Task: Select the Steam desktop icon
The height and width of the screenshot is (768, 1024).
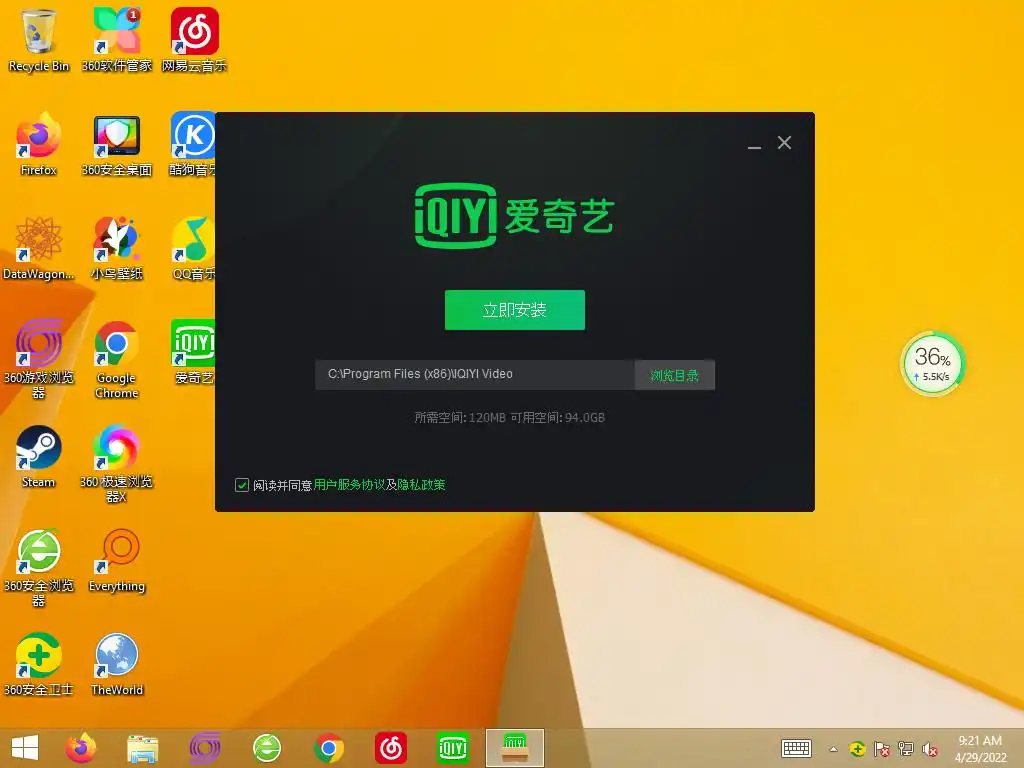Action: [x=39, y=456]
